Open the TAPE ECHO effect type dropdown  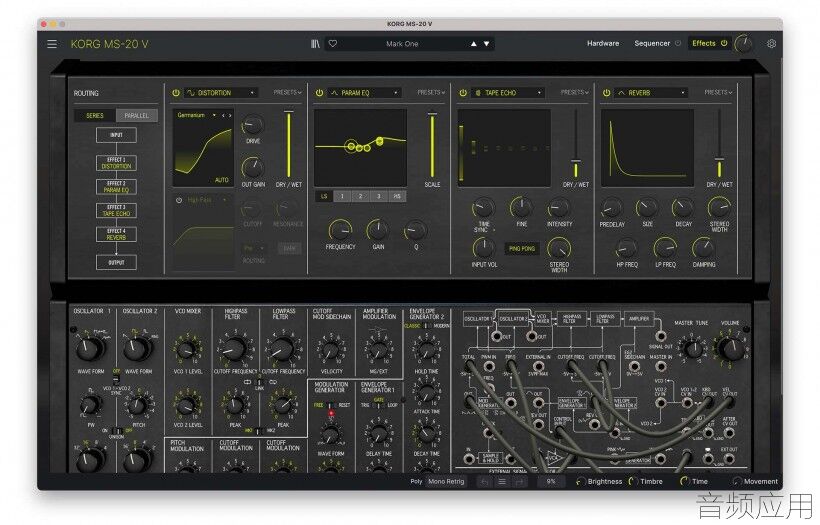coord(507,93)
